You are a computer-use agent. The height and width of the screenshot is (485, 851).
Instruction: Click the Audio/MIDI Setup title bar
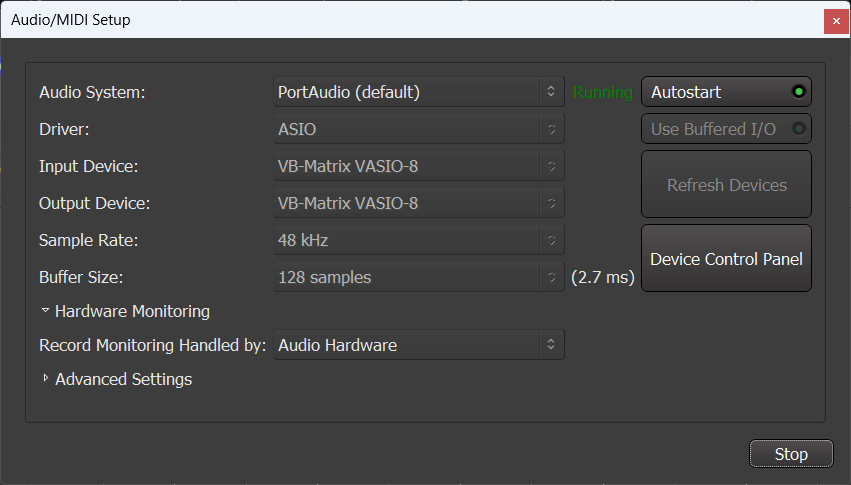click(x=400, y=20)
